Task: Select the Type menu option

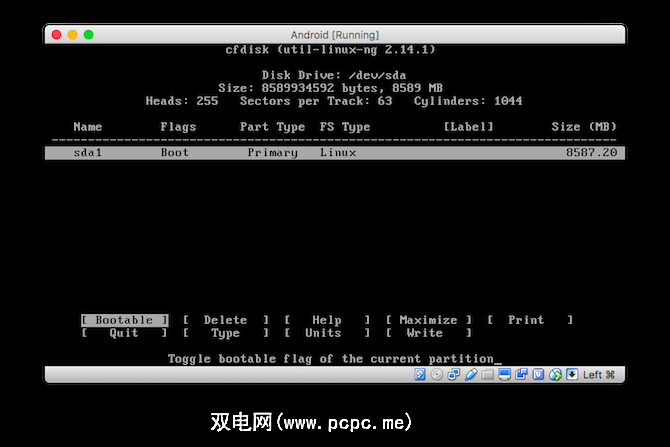Action: coord(226,333)
